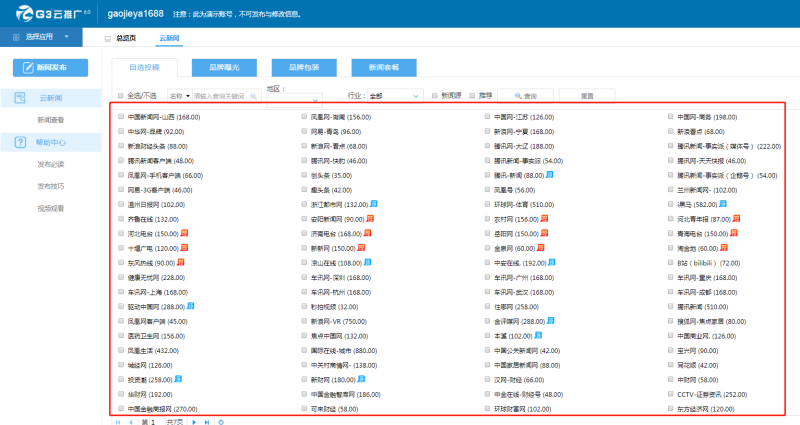Click the 帮助中心 question mark icon
Image resolution: width=800 pixels, height=425 pixels.
(x=20, y=142)
